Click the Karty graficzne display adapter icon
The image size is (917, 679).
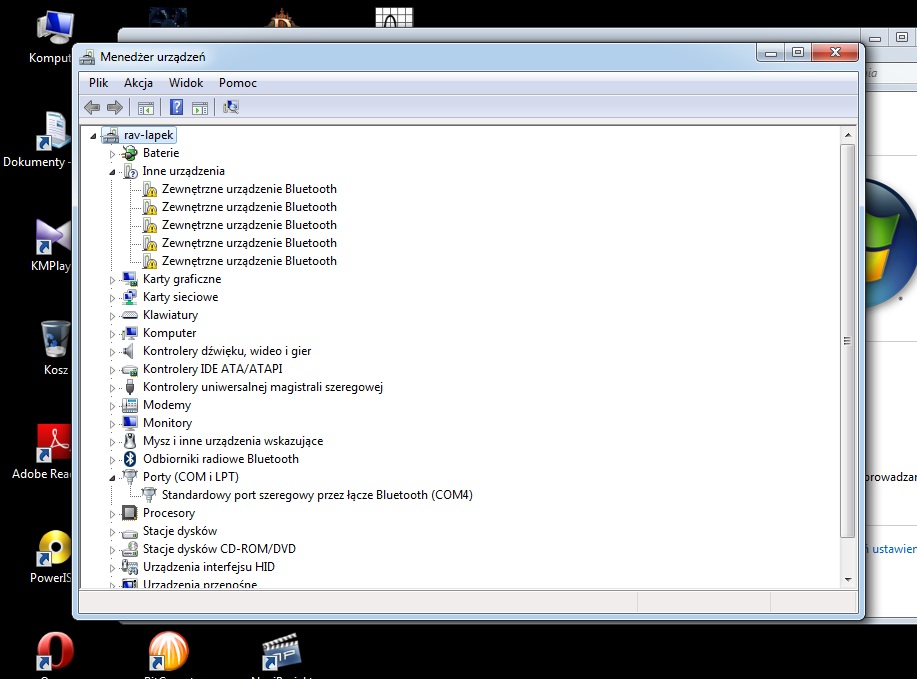[x=130, y=279]
